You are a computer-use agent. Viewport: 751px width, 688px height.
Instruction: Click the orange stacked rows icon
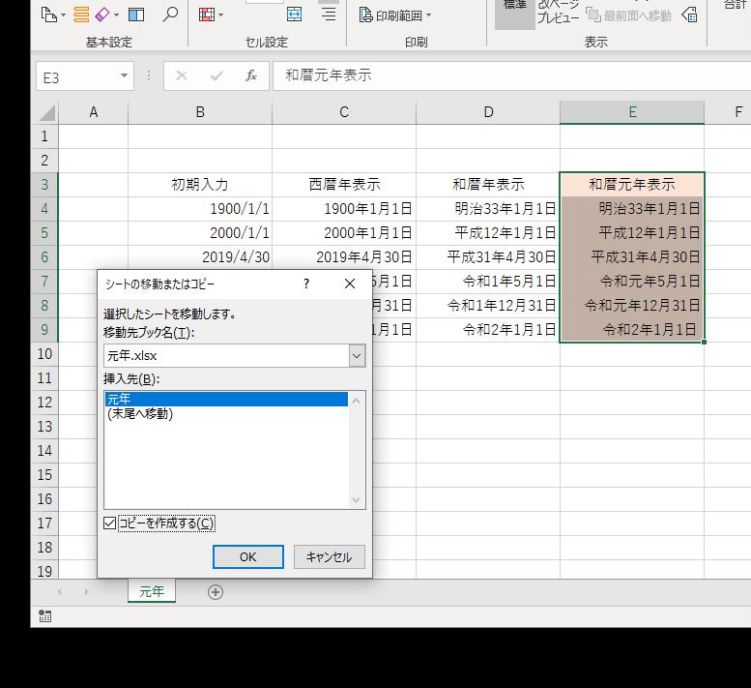click(x=81, y=15)
